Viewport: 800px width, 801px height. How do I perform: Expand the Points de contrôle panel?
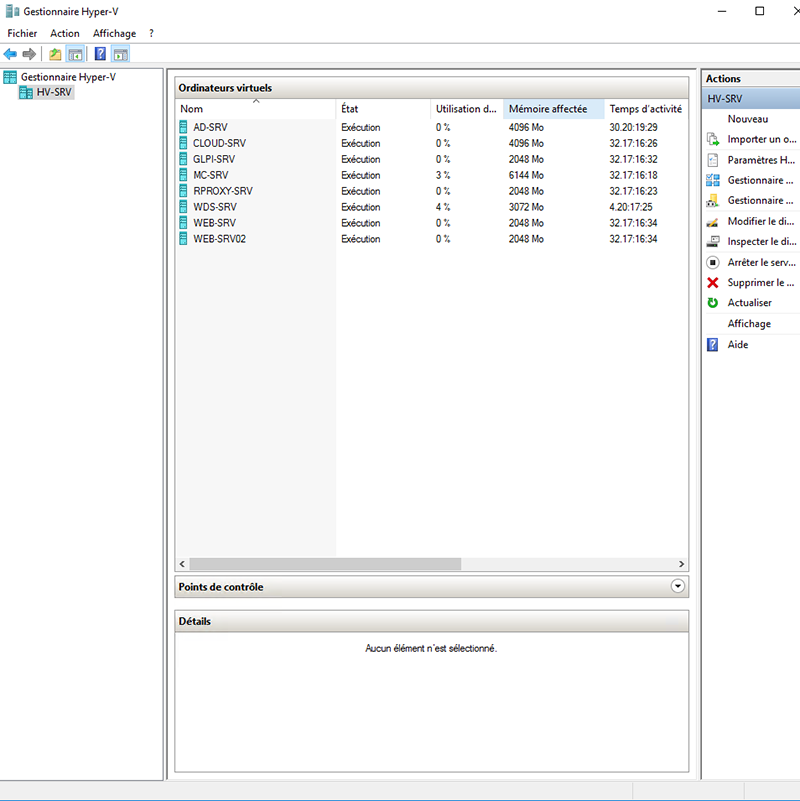click(677, 586)
